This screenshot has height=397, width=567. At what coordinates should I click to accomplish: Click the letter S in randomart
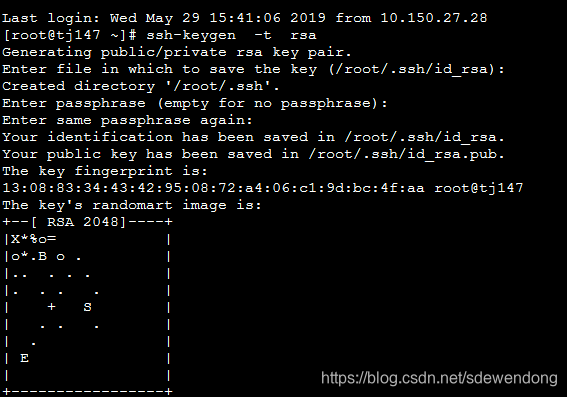[x=88, y=307]
